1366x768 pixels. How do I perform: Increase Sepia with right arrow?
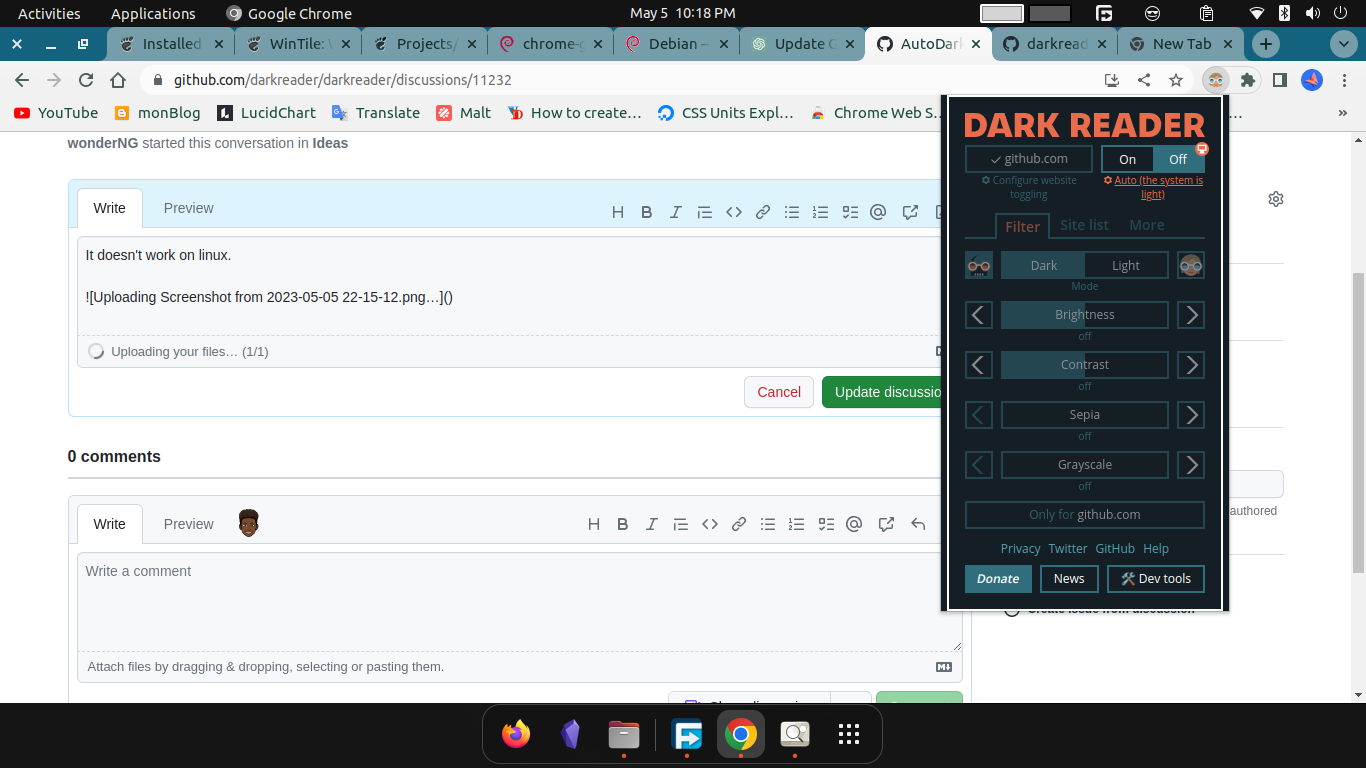(1191, 415)
